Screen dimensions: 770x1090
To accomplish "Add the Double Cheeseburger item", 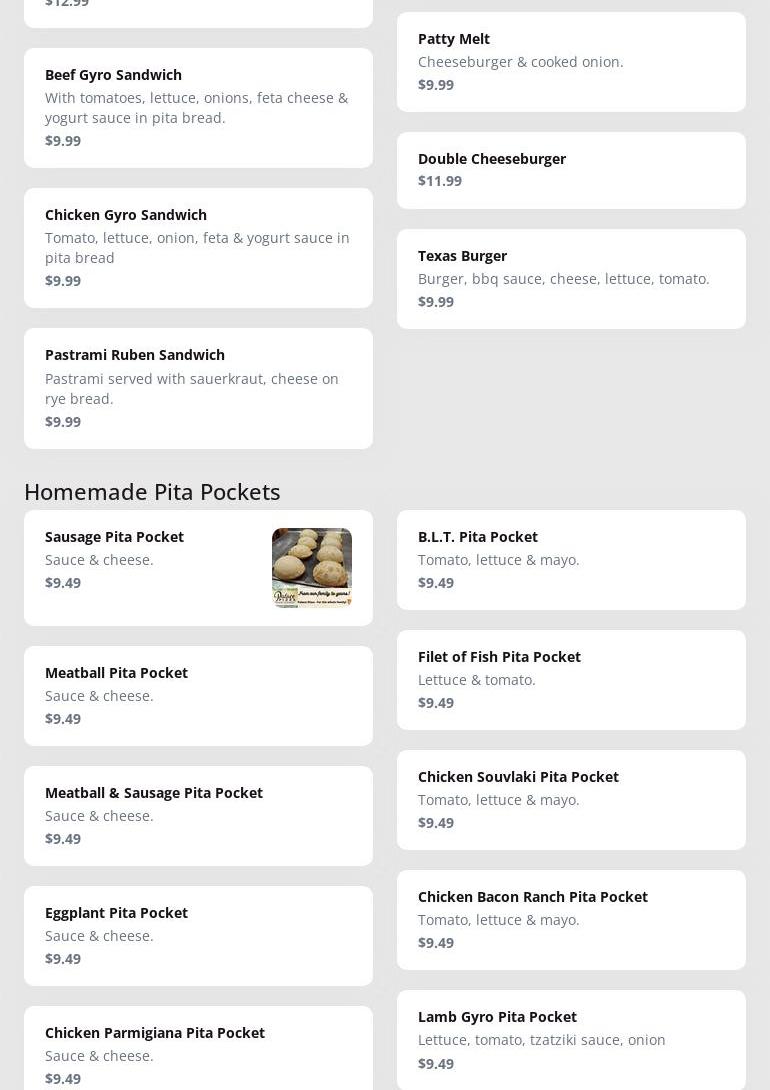I will pyautogui.click(x=570, y=169).
